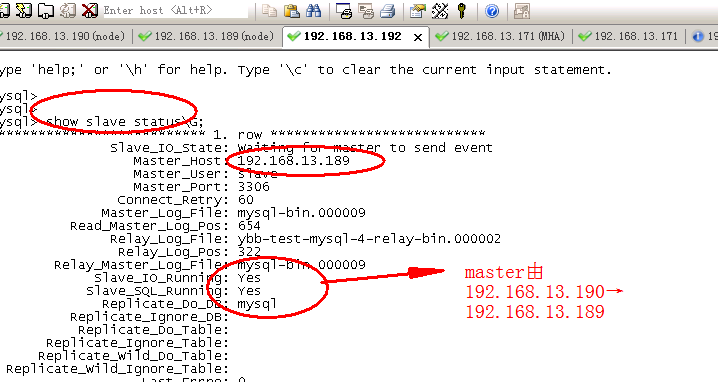718x382 pixels.
Task: Click the Slave_SQL_Running Yes value
Action: [x=249, y=291]
